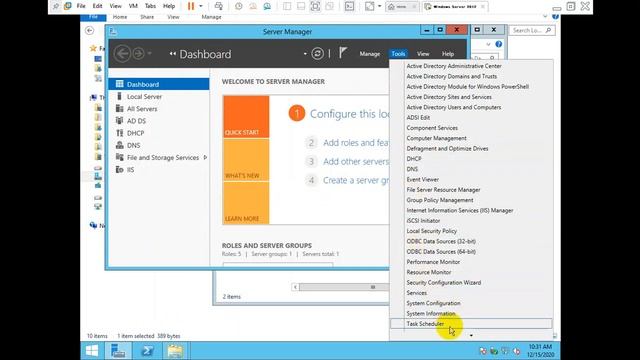Open the Windows Start button
Viewport: 640px width, 360px height.
(92, 351)
